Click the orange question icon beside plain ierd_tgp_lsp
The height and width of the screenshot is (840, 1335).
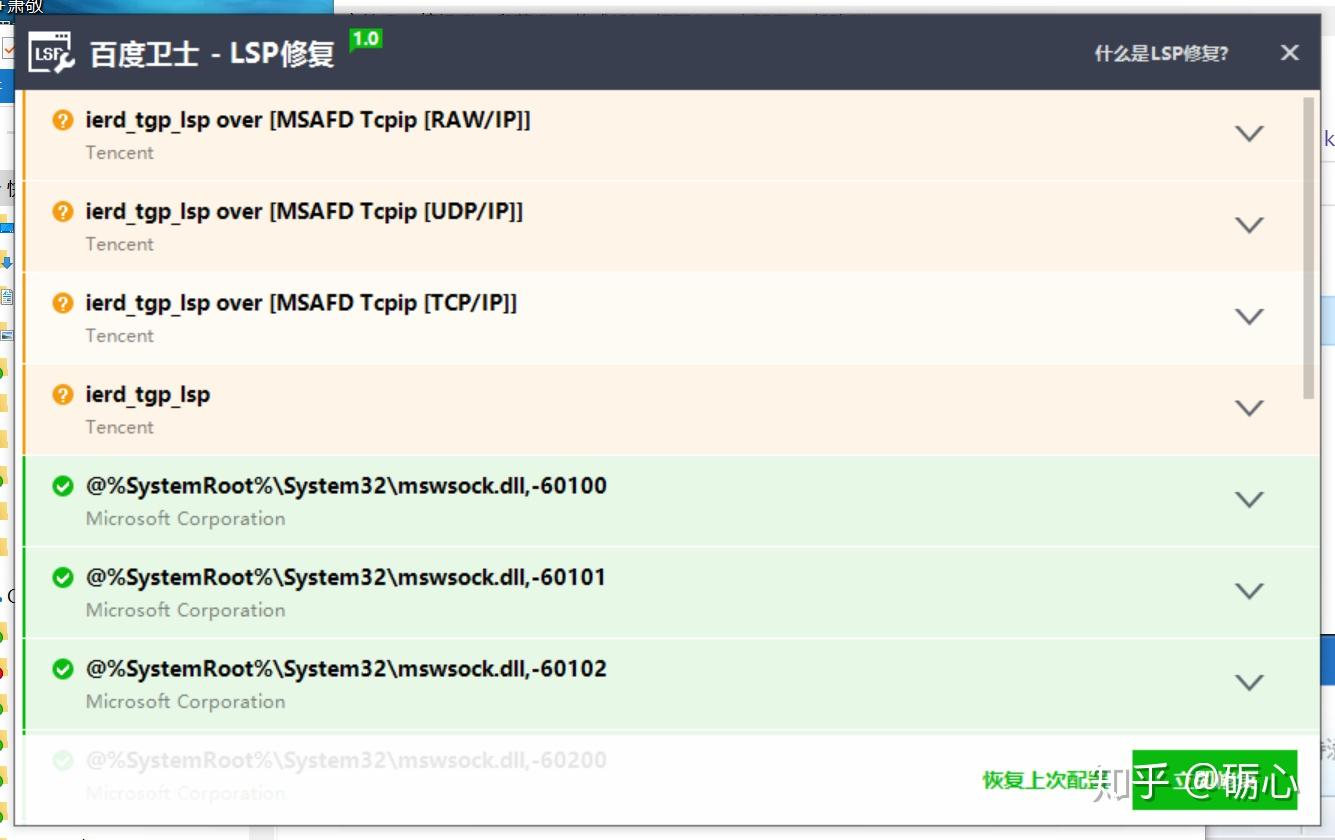(63, 395)
